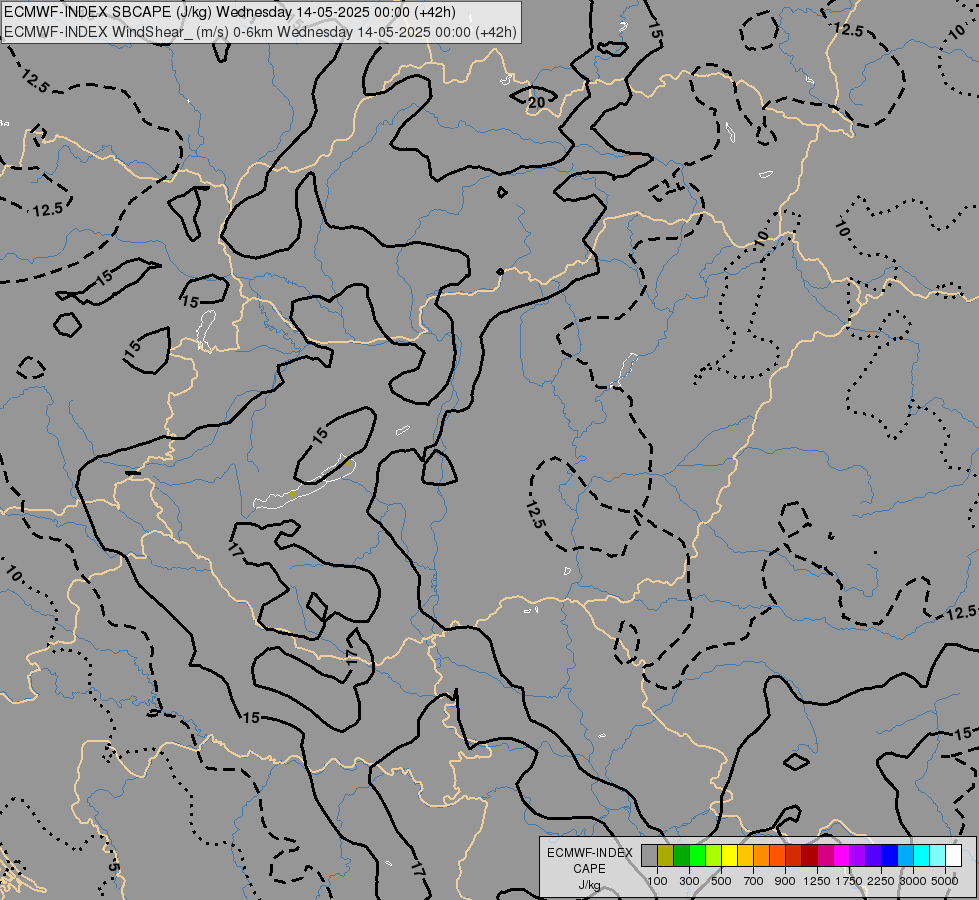Pick the lime yellow-green swatch before 500
Viewport: 979px width, 900px height.
(x=714, y=856)
